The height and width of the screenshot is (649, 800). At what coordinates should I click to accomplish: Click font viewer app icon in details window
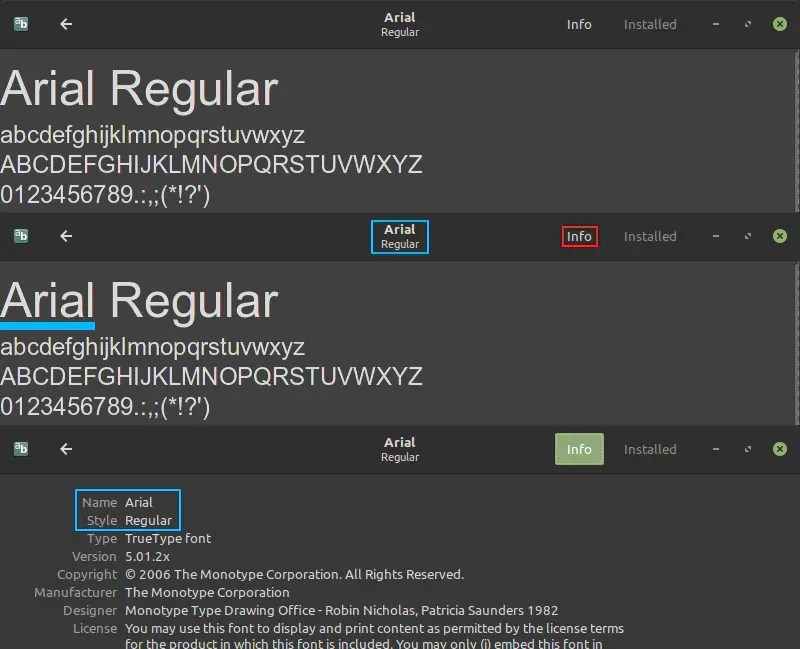pos(21,449)
